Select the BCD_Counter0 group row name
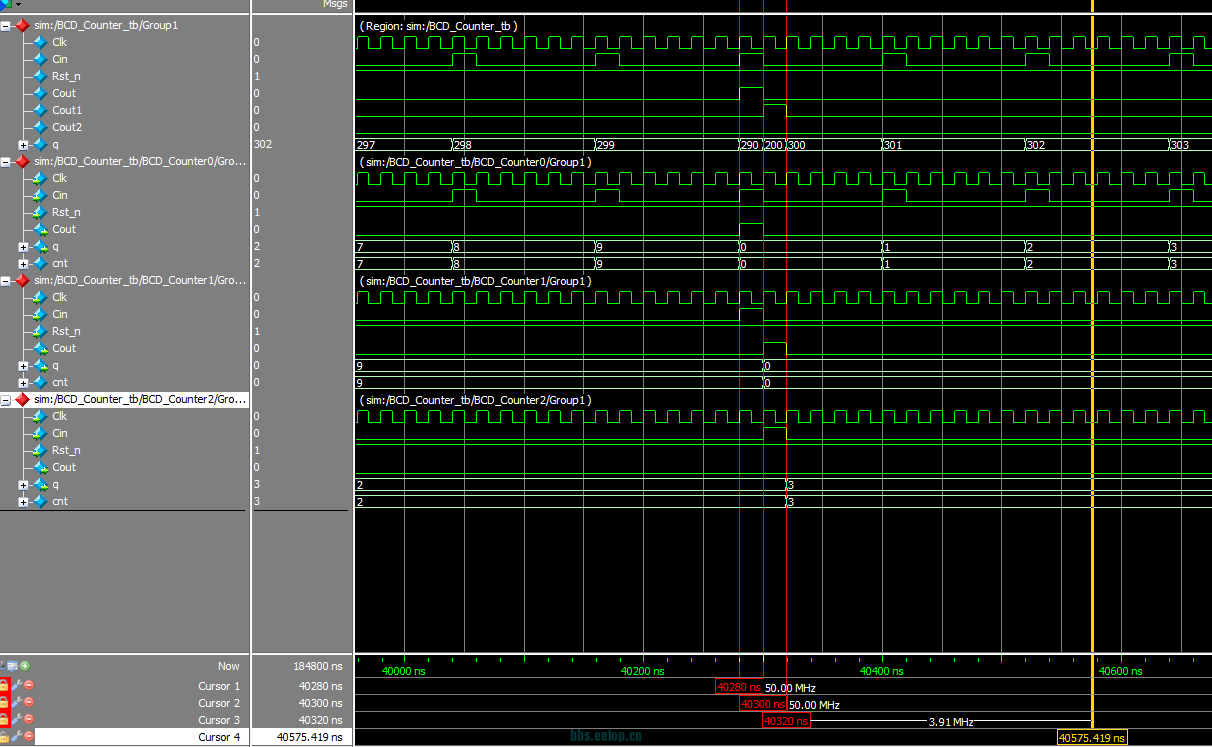The width and height of the screenshot is (1212, 747). pyautogui.click(x=140, y=161)
